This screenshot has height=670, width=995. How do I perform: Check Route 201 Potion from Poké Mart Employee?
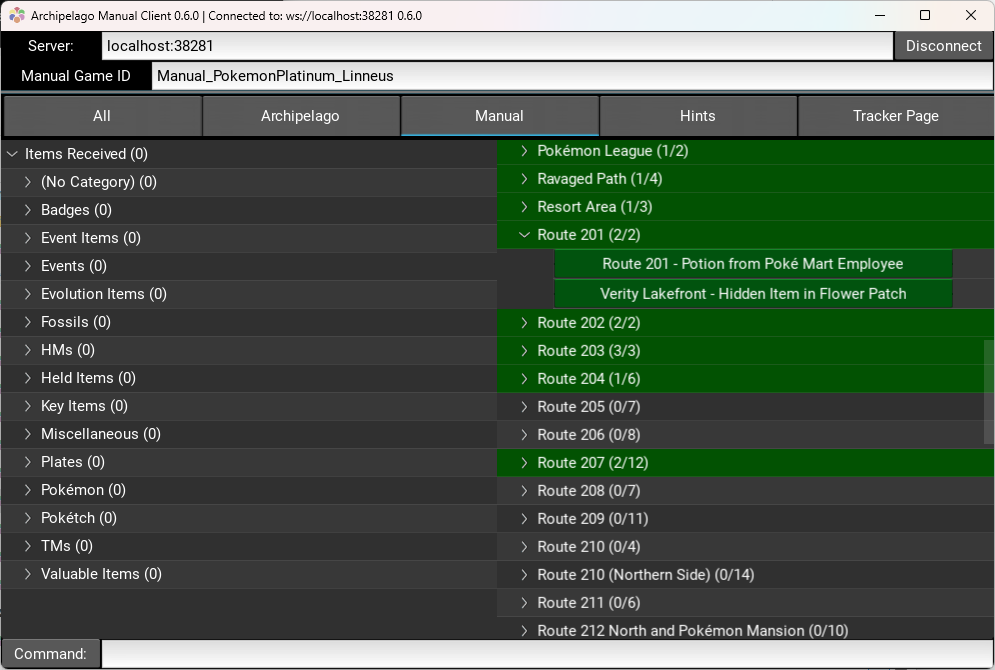pyautogui.click(x=753, y=264)
